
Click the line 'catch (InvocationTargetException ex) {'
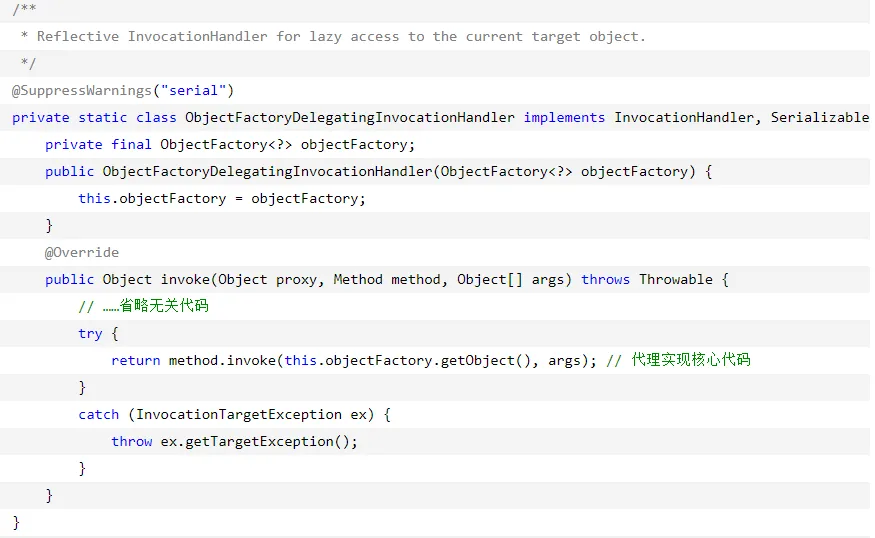[x=234, y=415]
